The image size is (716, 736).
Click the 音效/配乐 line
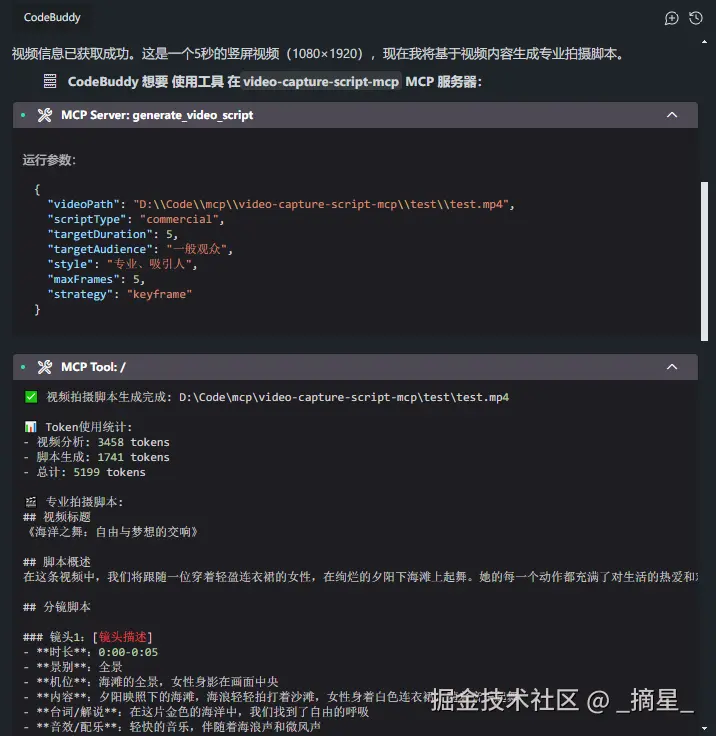click(x=172, y=727)
